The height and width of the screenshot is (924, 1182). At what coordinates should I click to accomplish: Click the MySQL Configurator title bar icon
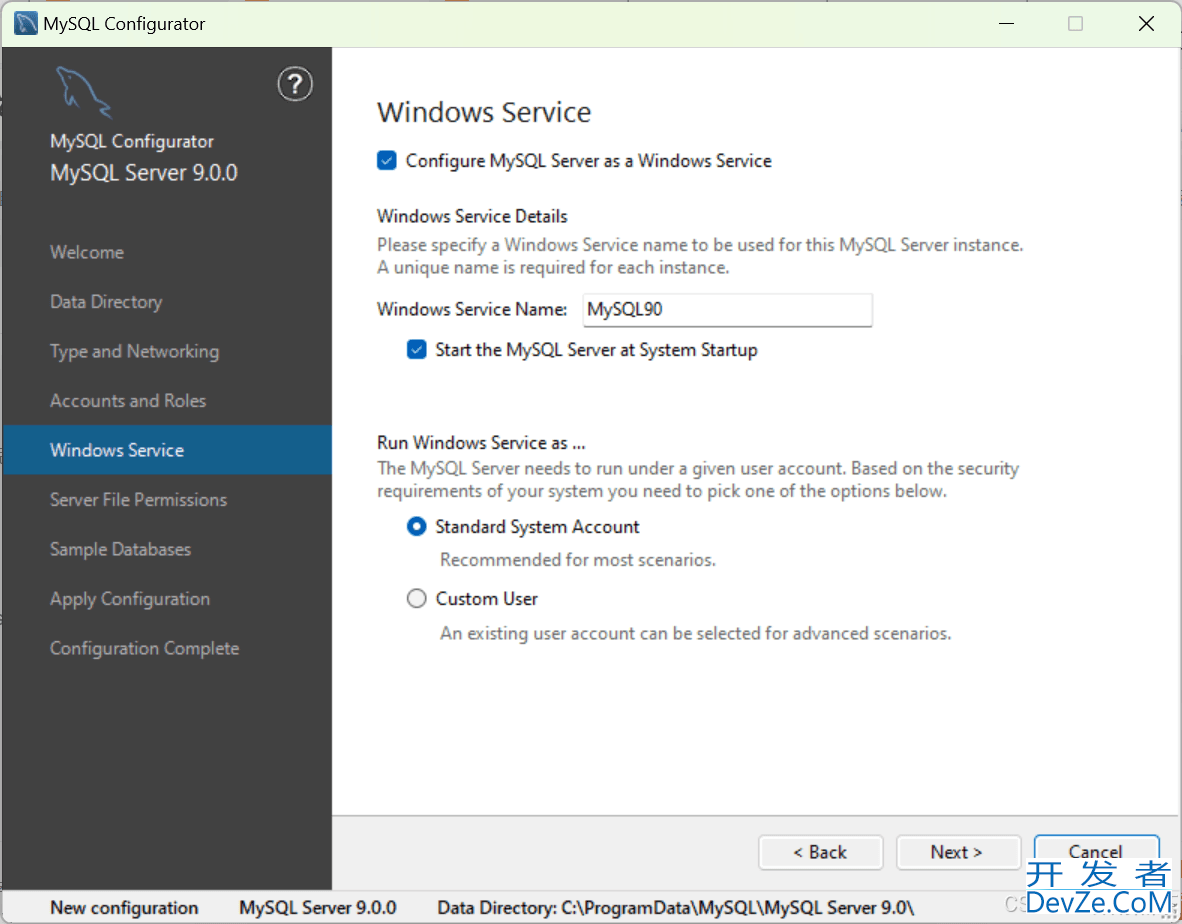[x=26, y=23]
